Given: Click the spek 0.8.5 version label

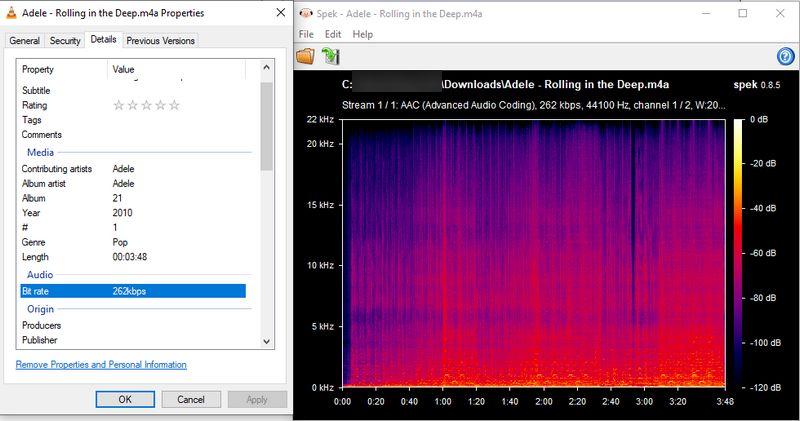Looking at the screenshot, I should tap(757, 85).
